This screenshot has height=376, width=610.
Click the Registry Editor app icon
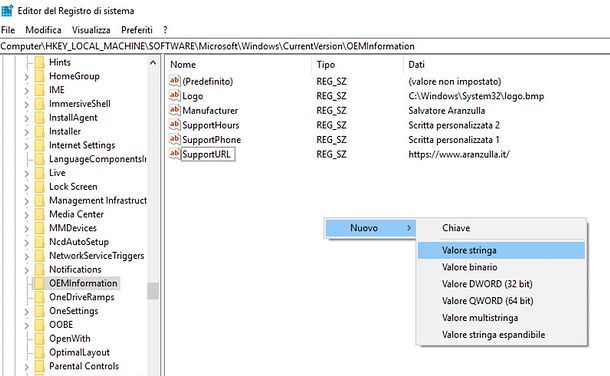[7, 10]
